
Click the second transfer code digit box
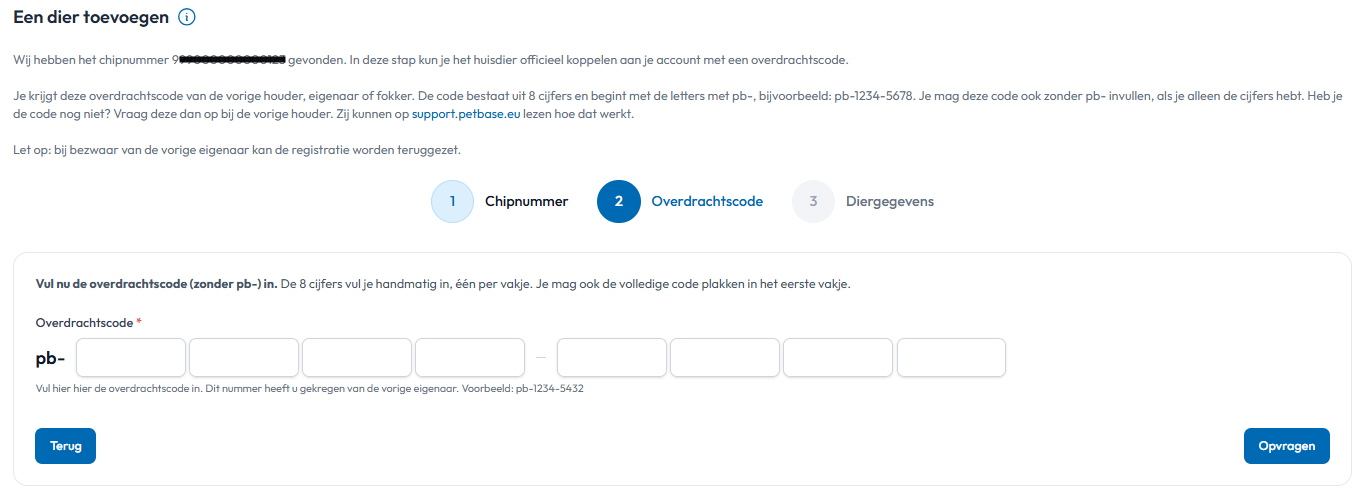pyautogui.click(x=244, y=357)
